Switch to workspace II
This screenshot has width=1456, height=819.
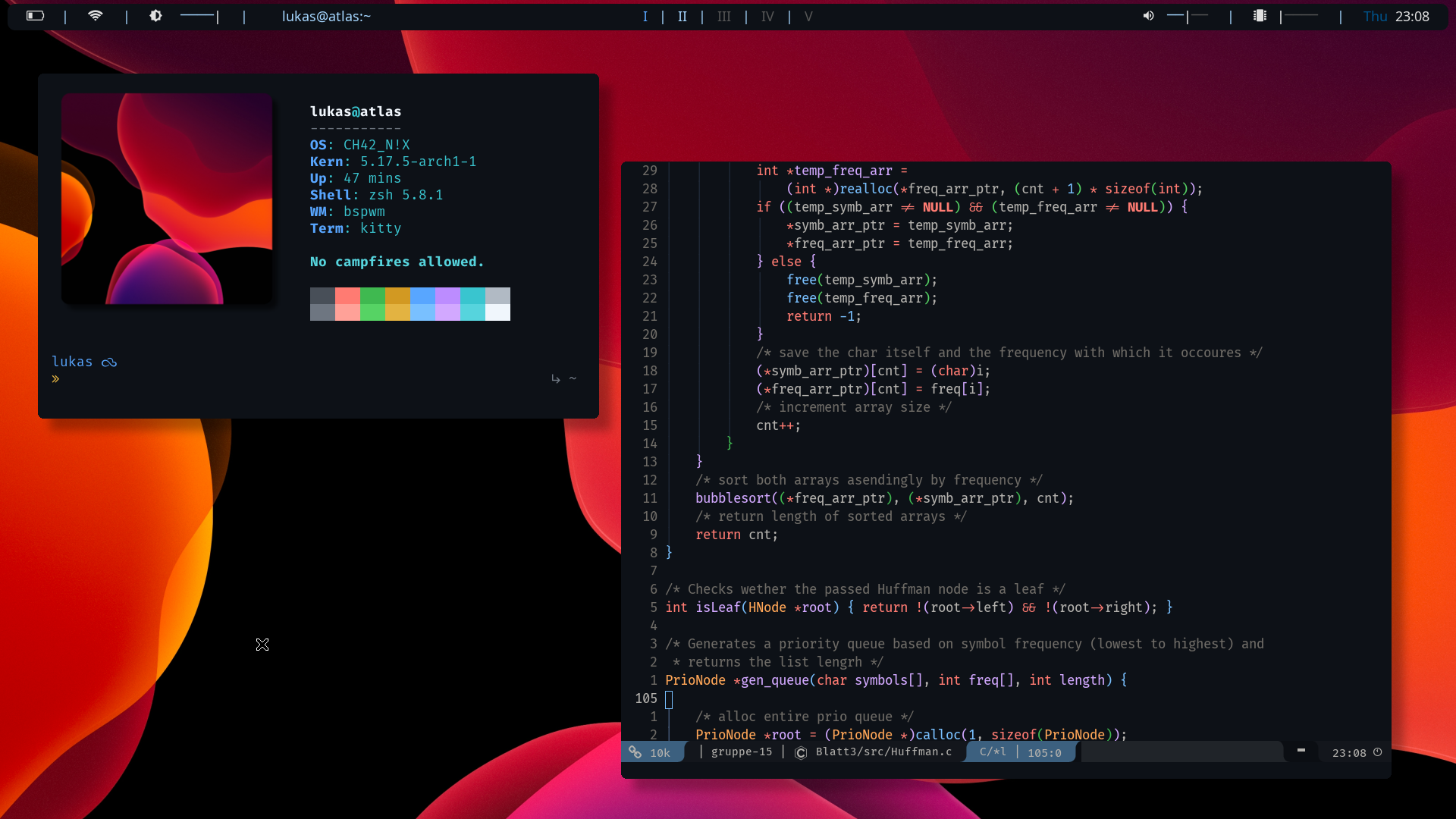[x=682, y=17]
